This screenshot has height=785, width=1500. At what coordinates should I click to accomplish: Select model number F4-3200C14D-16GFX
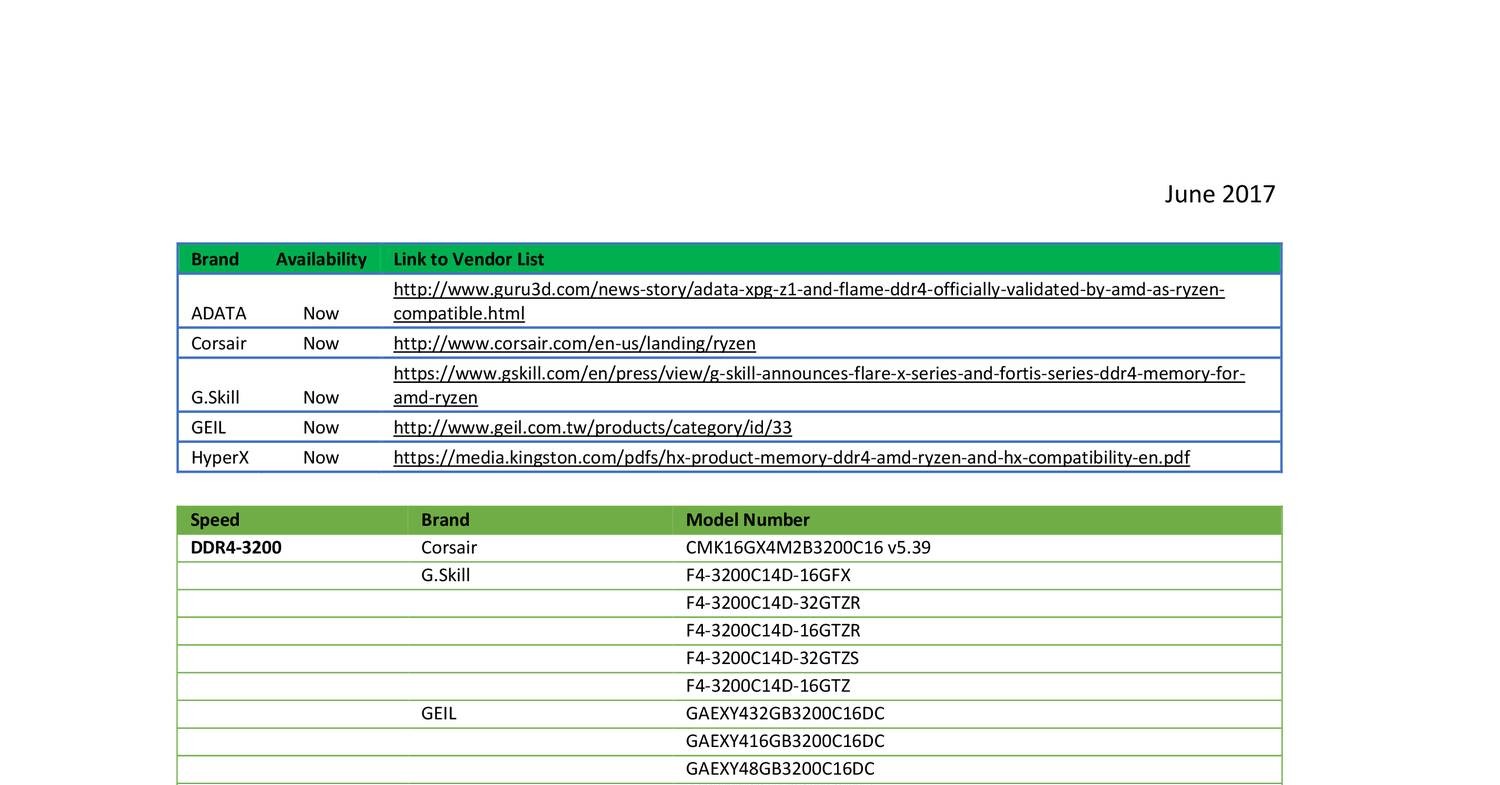(768, 575)
